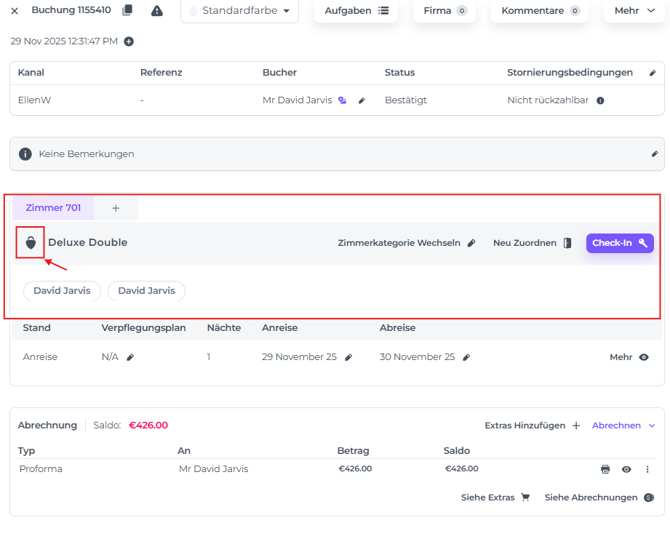Open the Proforma row three-dot menu
The height and width of the screenshot is (539, 670).
tap(647, 469)
